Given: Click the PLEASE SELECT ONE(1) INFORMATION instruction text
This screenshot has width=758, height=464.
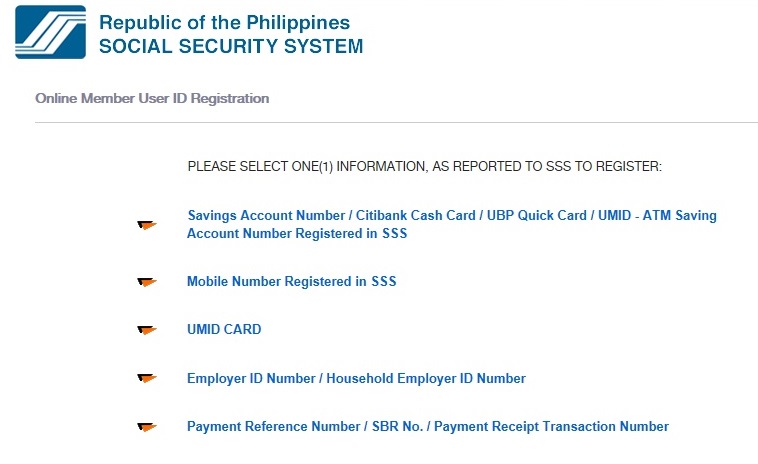Looking at the screenshot, I should 424,166.
